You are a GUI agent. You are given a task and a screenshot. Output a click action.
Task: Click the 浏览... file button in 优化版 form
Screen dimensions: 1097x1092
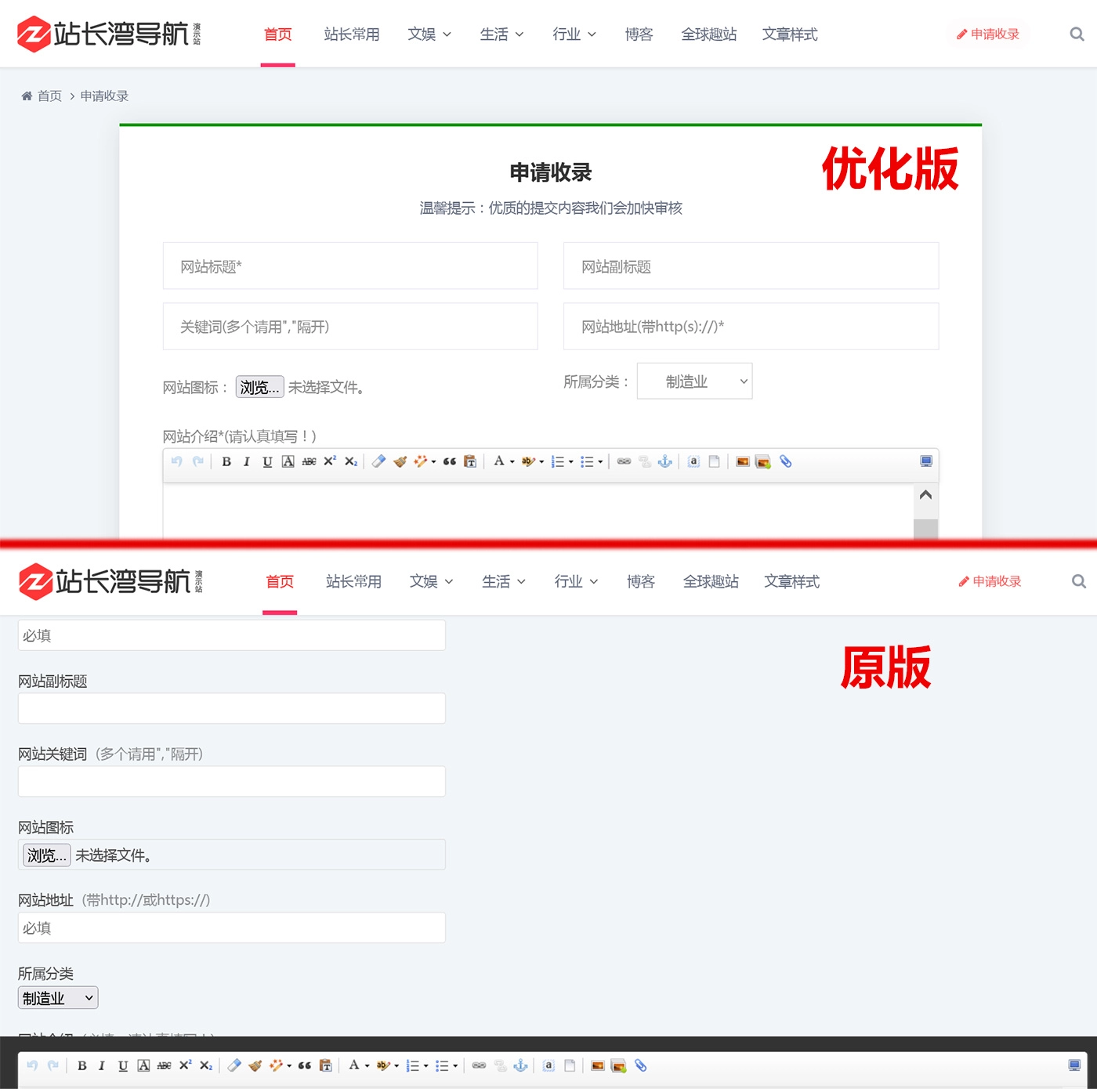pos(259,387)
